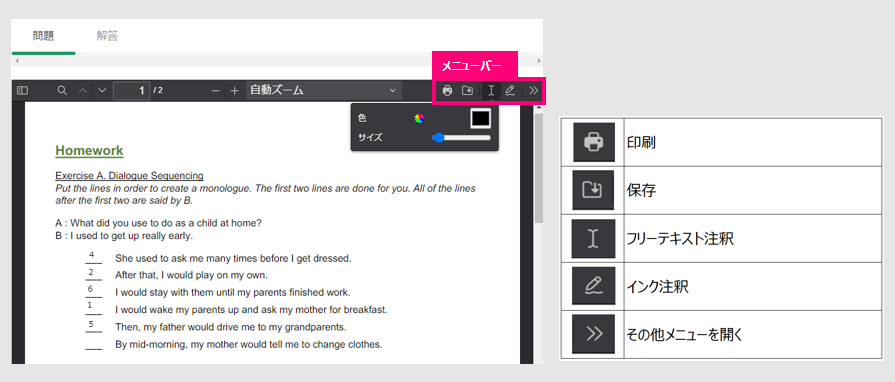The image size is (895, 382).
Task: Click the page number field showing 1
Action: 132,90
